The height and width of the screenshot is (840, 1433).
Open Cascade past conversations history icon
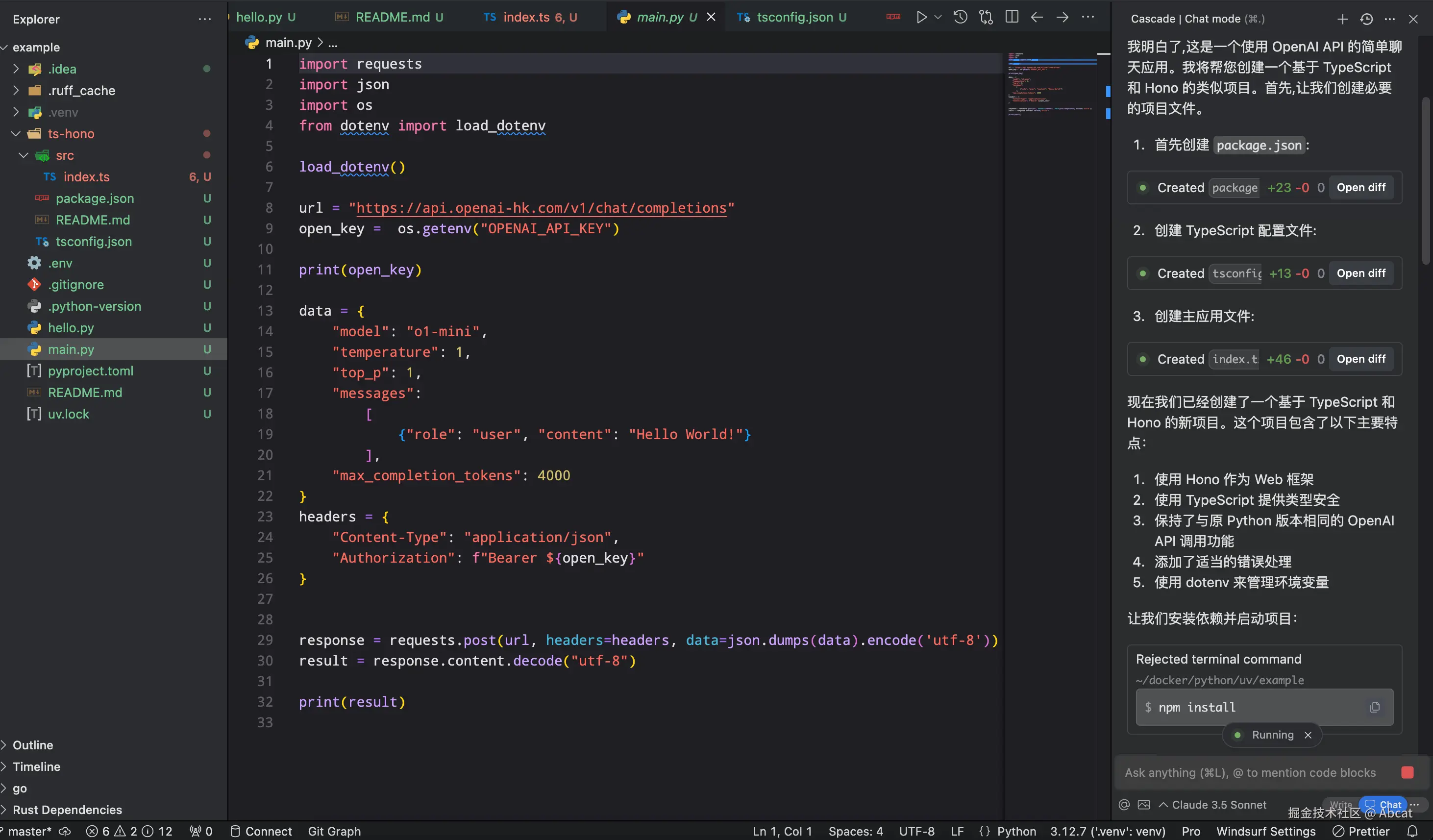pyautogui.click(x=1366, y=19)
